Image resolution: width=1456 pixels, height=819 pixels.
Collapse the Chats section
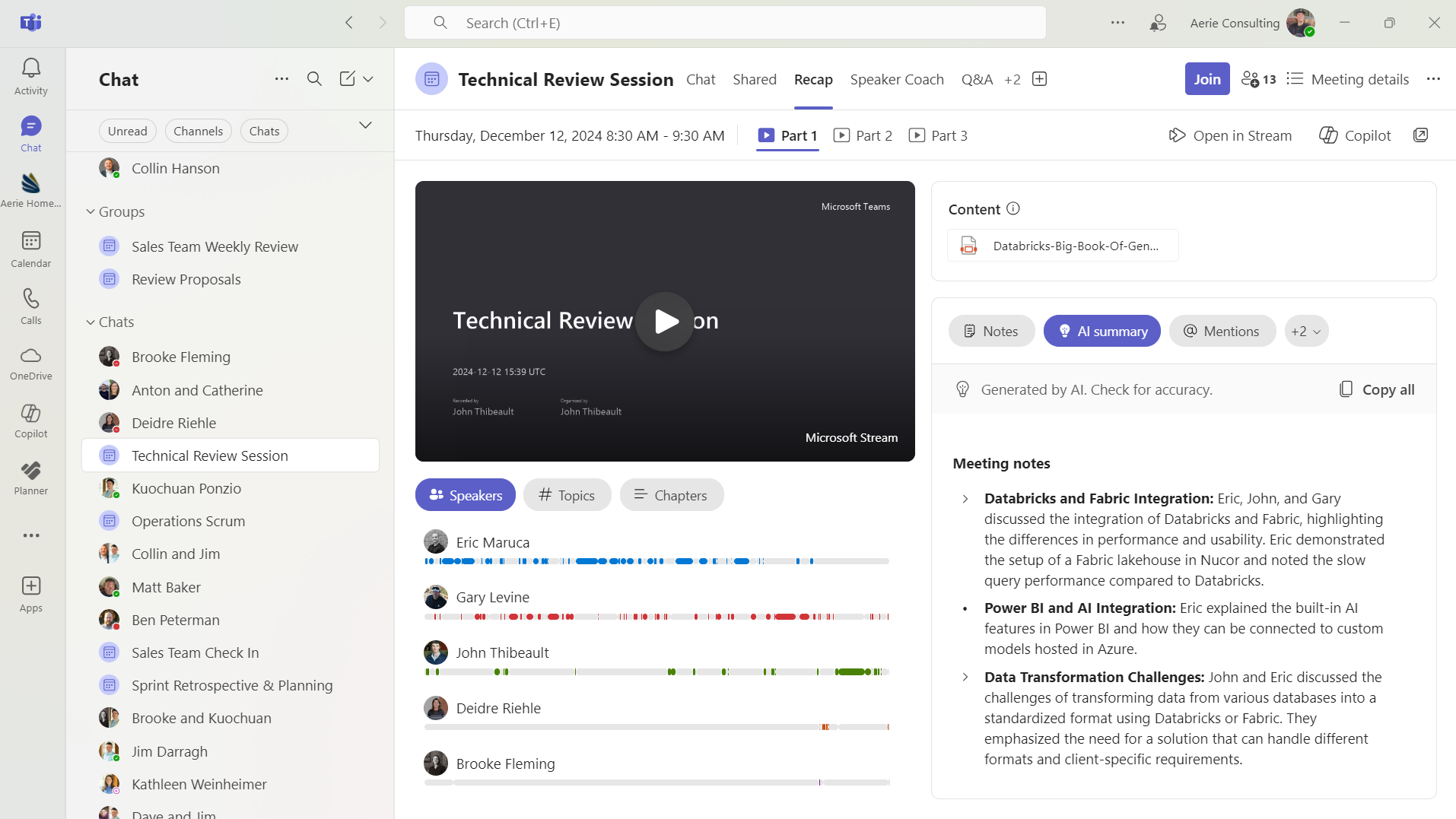(91, 322)
